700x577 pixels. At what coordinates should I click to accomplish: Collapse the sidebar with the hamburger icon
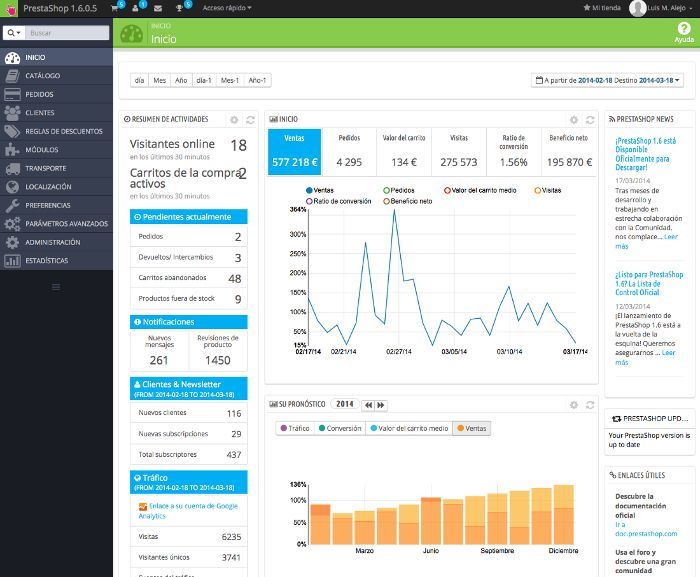(x=56, y=287)
